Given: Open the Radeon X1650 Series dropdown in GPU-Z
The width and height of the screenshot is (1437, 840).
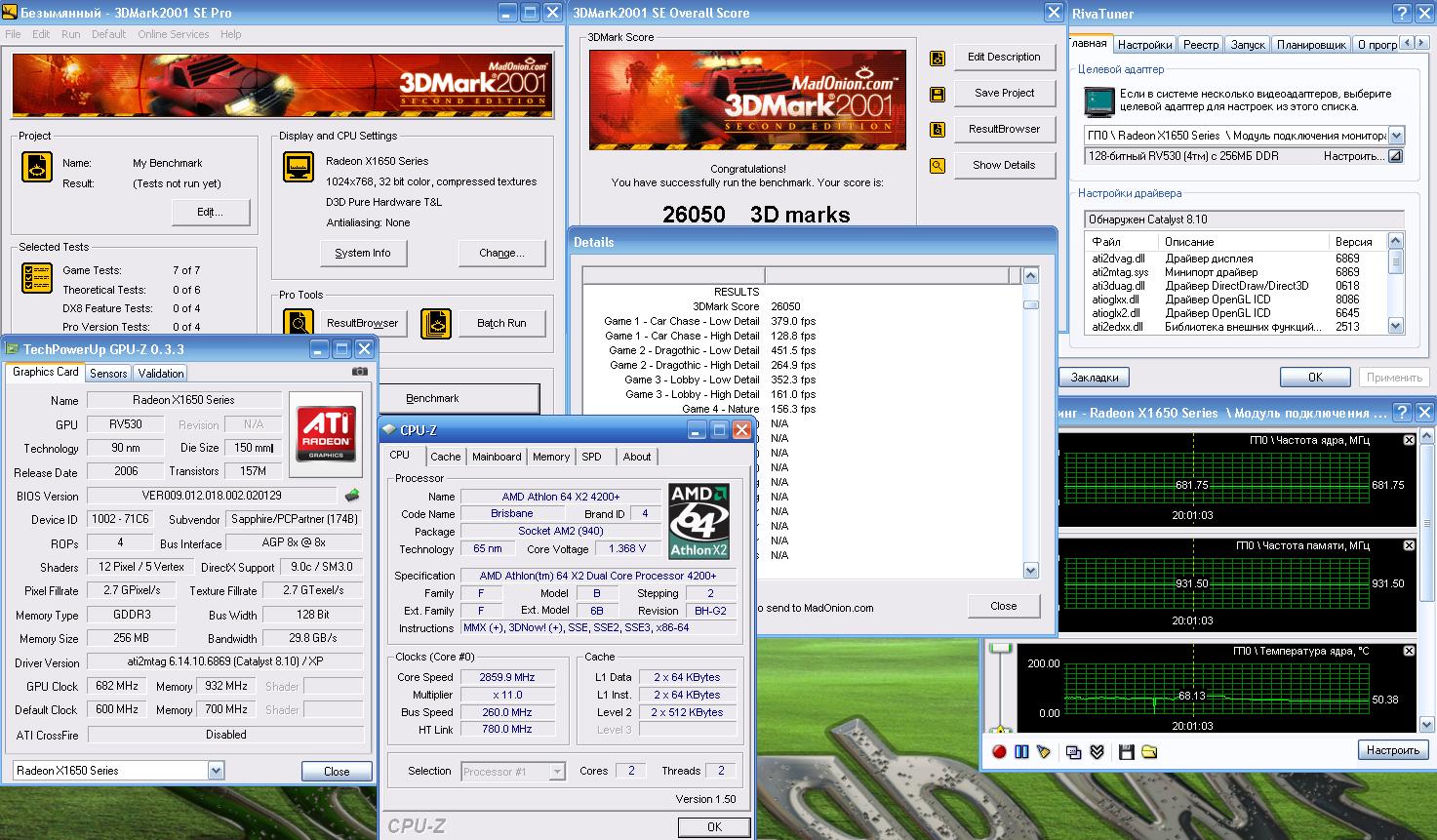Looking at the screenshot, I should [x=216, y=771].
